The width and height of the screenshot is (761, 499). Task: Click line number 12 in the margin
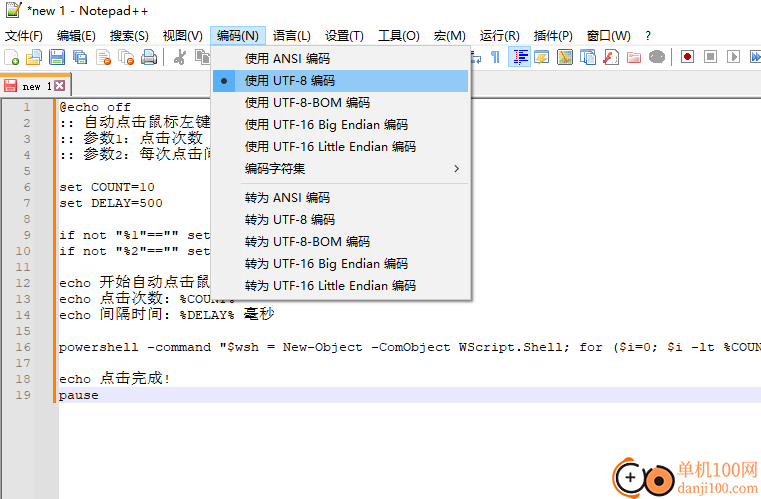[x=23, y=283]
